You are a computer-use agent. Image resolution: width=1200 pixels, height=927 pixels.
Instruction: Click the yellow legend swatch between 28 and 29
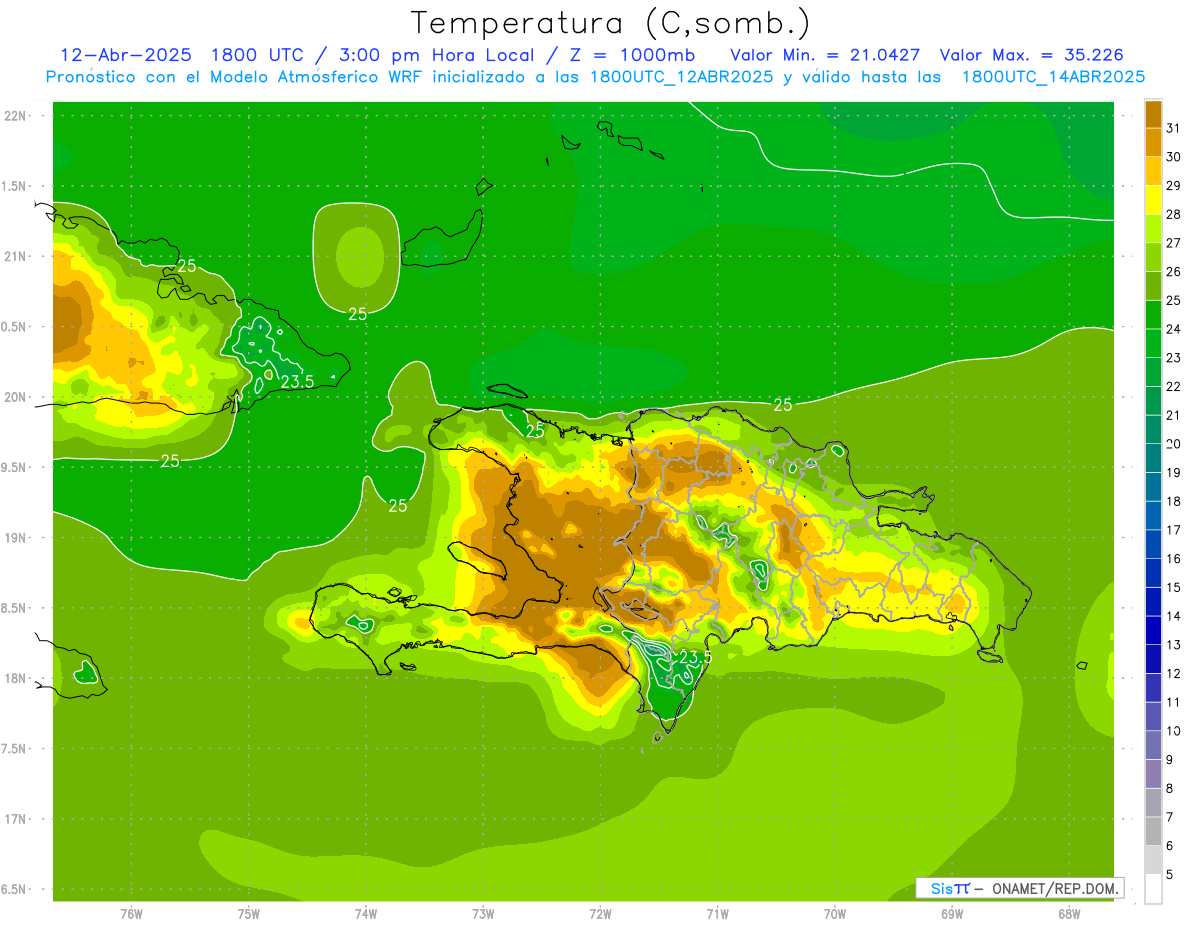pyautogui.click(x=1153, y=199)
